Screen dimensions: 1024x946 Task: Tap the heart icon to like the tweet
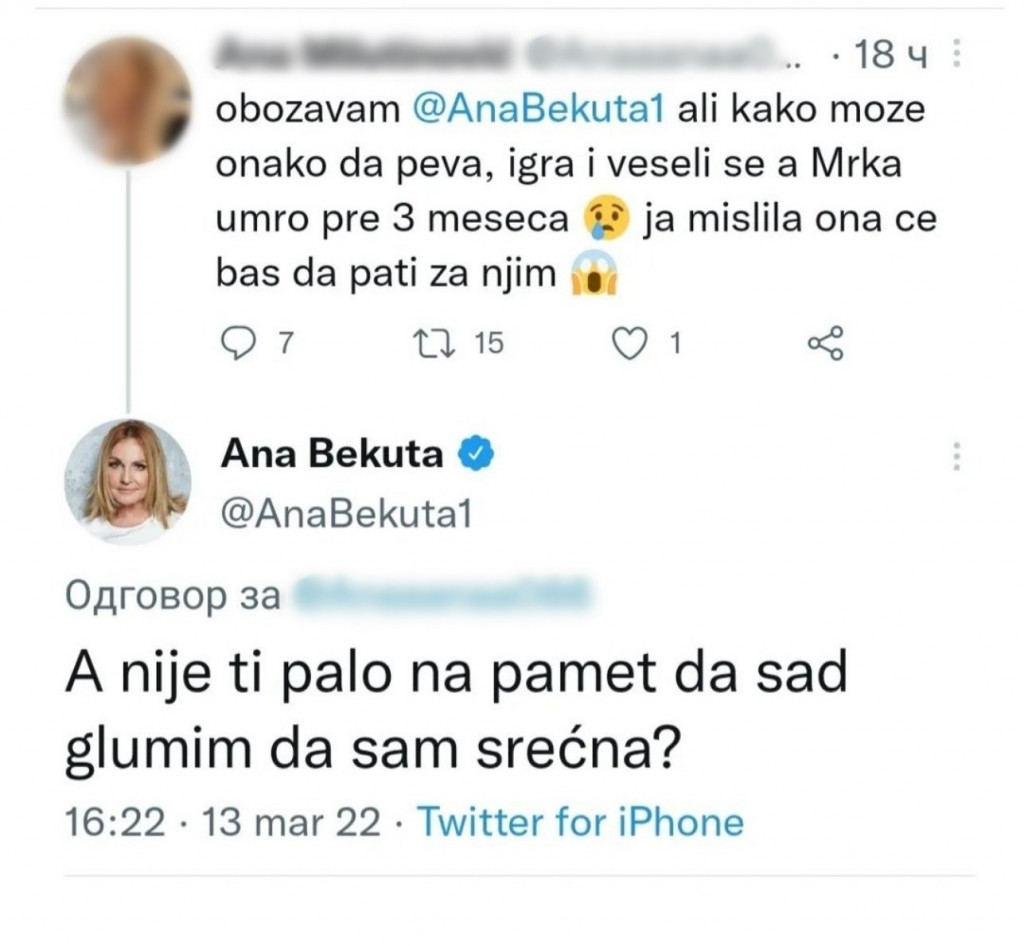click(x=630, y=344)
